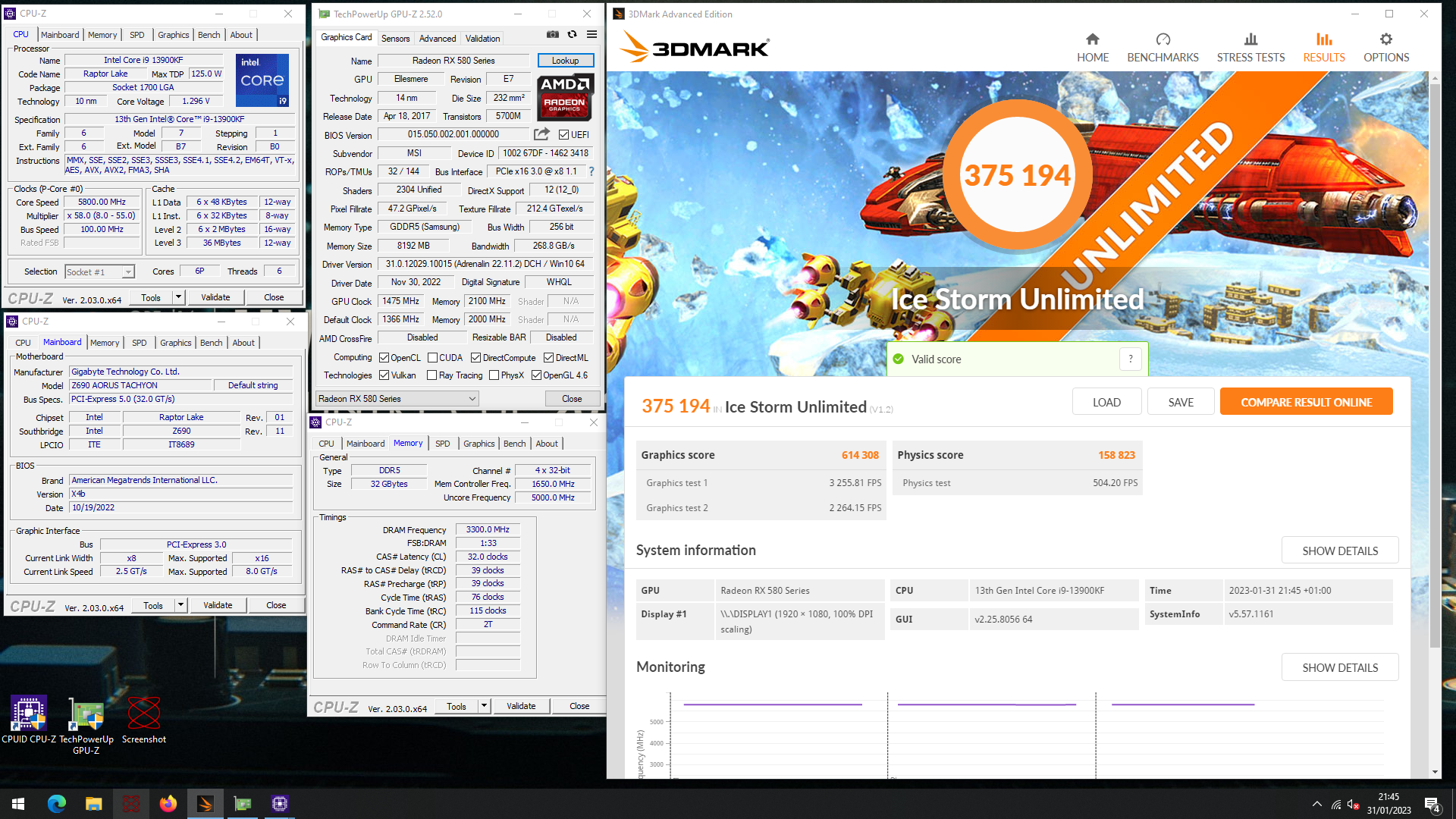
Task: Open the TechPowerUp GPU-Z desktop shortcut
Action: coord(86,726)
